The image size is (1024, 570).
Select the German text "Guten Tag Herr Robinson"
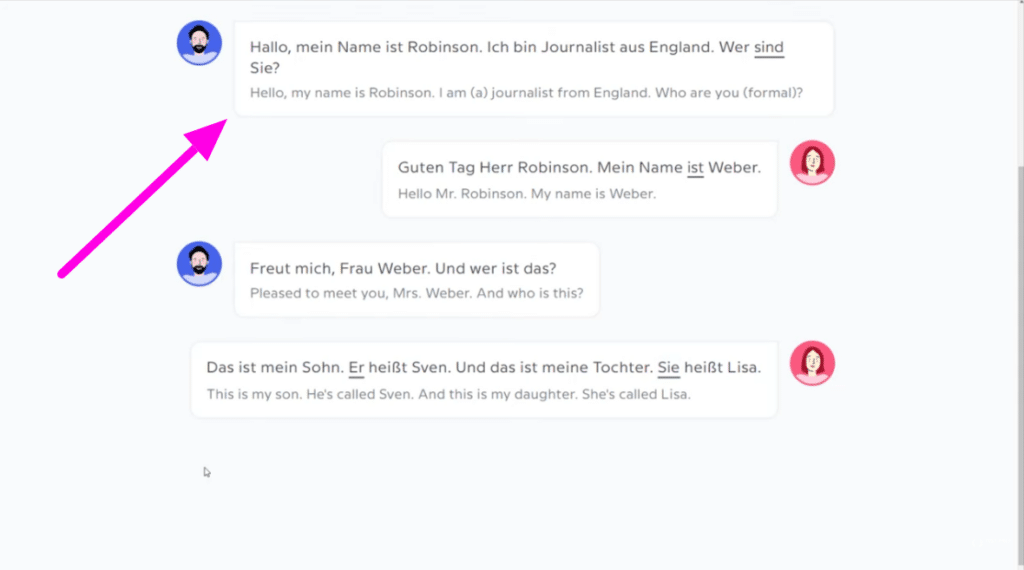pyautogui.click(x=489, y=167)
